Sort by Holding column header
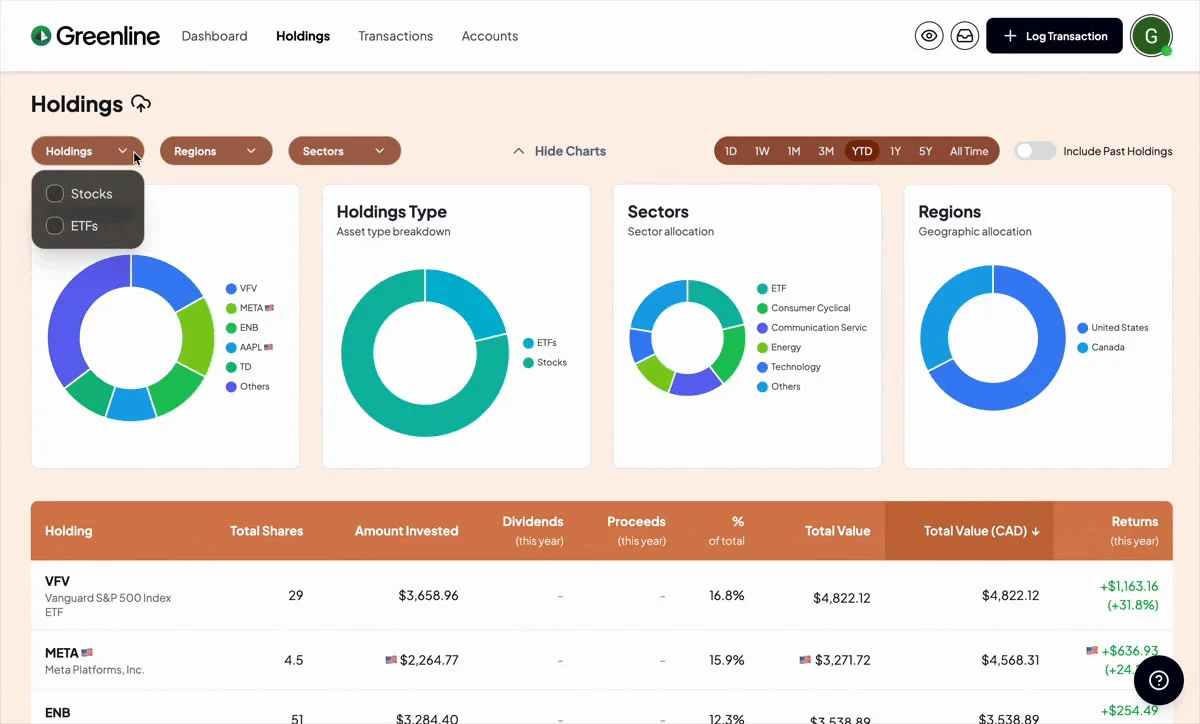The height and width of the screenshot is (724, 1200). 69,531
